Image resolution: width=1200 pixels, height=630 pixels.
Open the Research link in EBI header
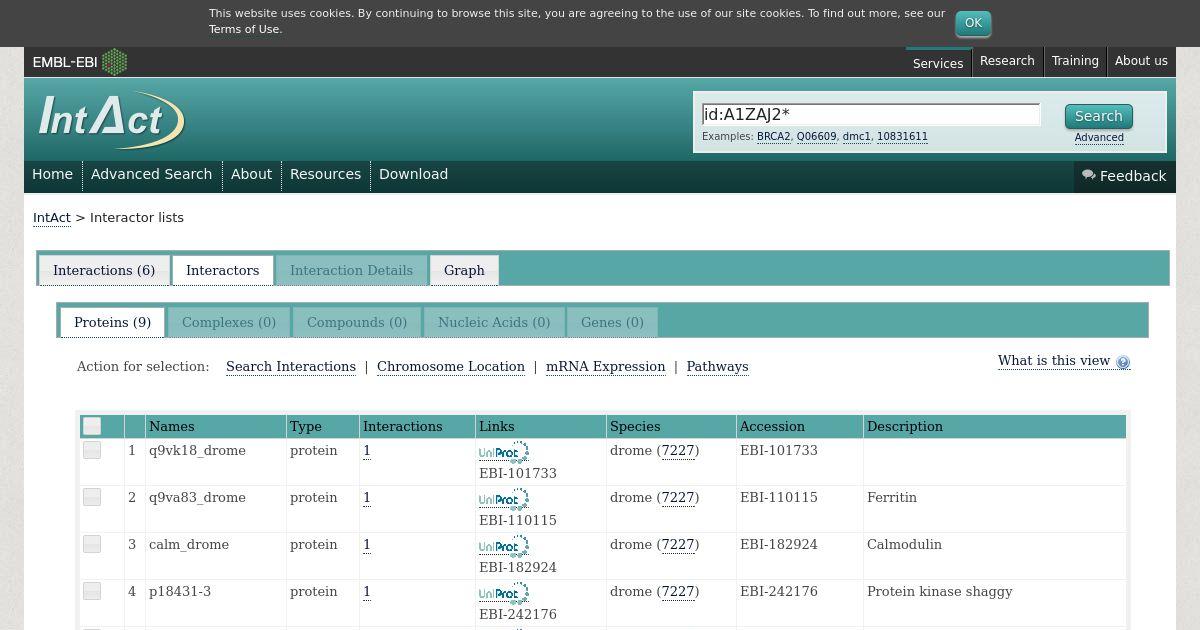(x=1007, y=61)
